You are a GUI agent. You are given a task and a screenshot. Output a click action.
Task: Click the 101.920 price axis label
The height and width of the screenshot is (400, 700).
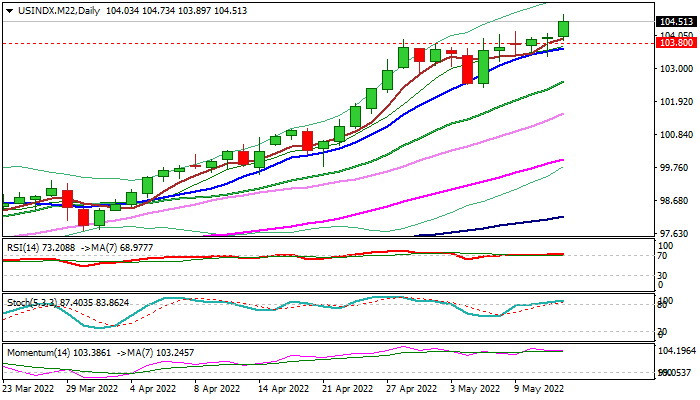(x=675, y=102)
